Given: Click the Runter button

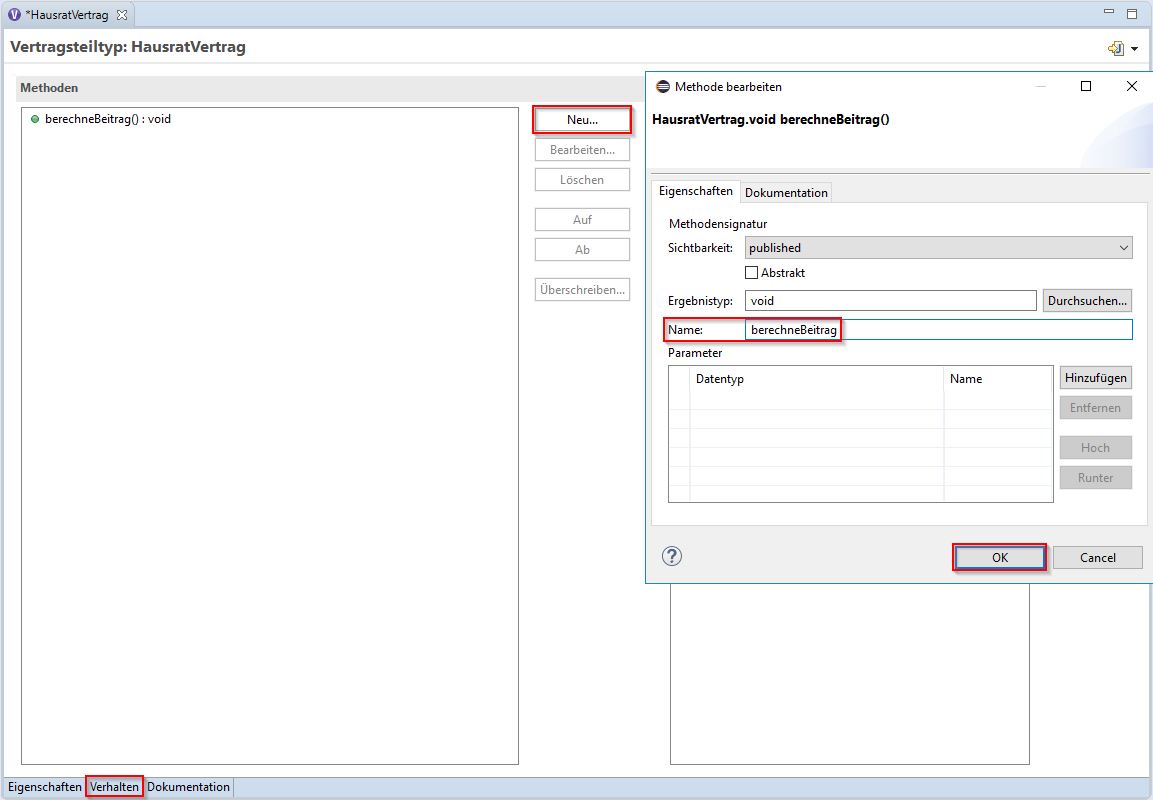Looking at the screenshot, I should (x=1096, y=477).
